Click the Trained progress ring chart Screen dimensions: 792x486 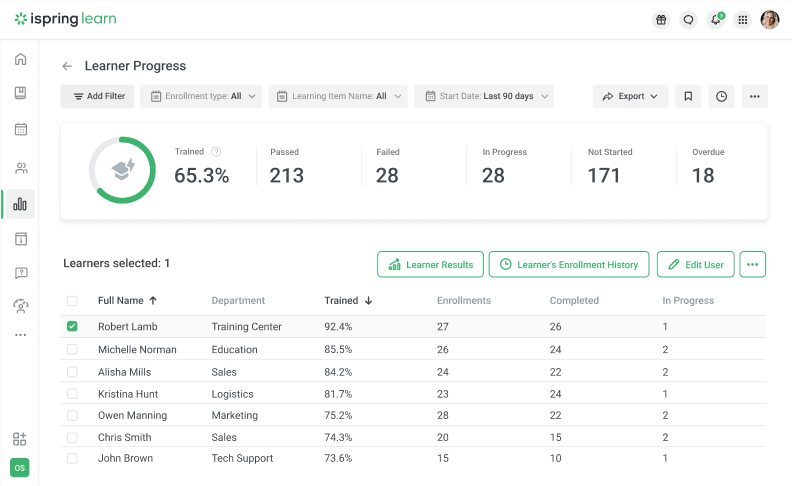pos(122,170)
